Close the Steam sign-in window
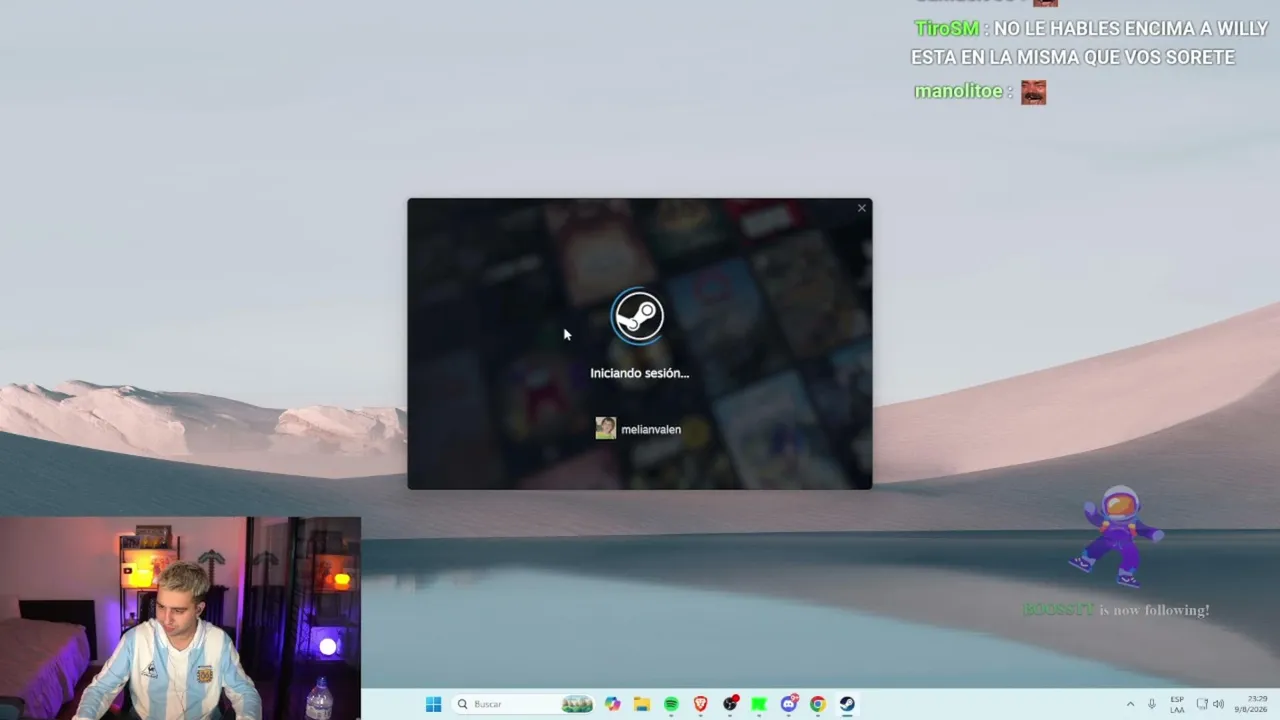1280x720 pixels. [x=861, y=209]
